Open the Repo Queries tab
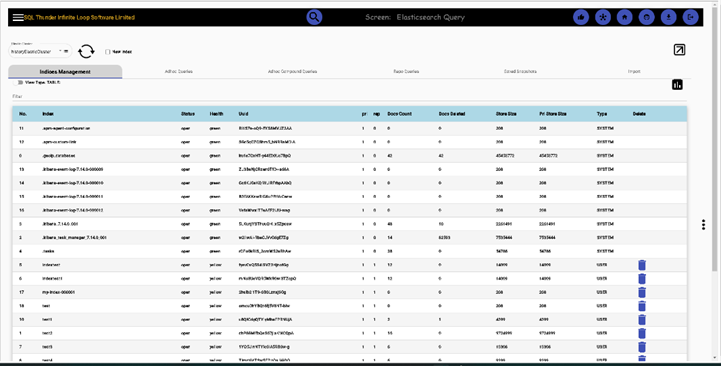Screen dimensions: 721x366 (x=406, y=72)
